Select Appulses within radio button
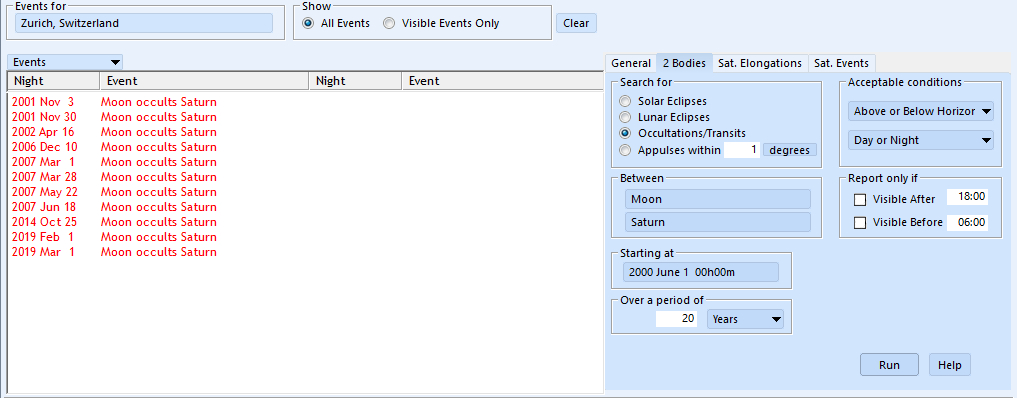 [x=625, y=150]
